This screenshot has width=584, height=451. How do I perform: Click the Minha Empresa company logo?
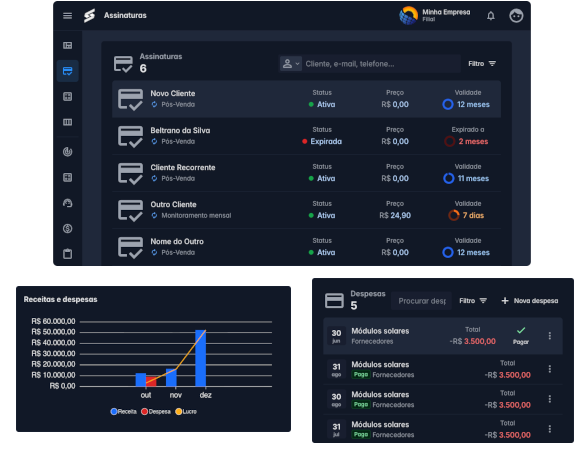click(x=408, y=16)
